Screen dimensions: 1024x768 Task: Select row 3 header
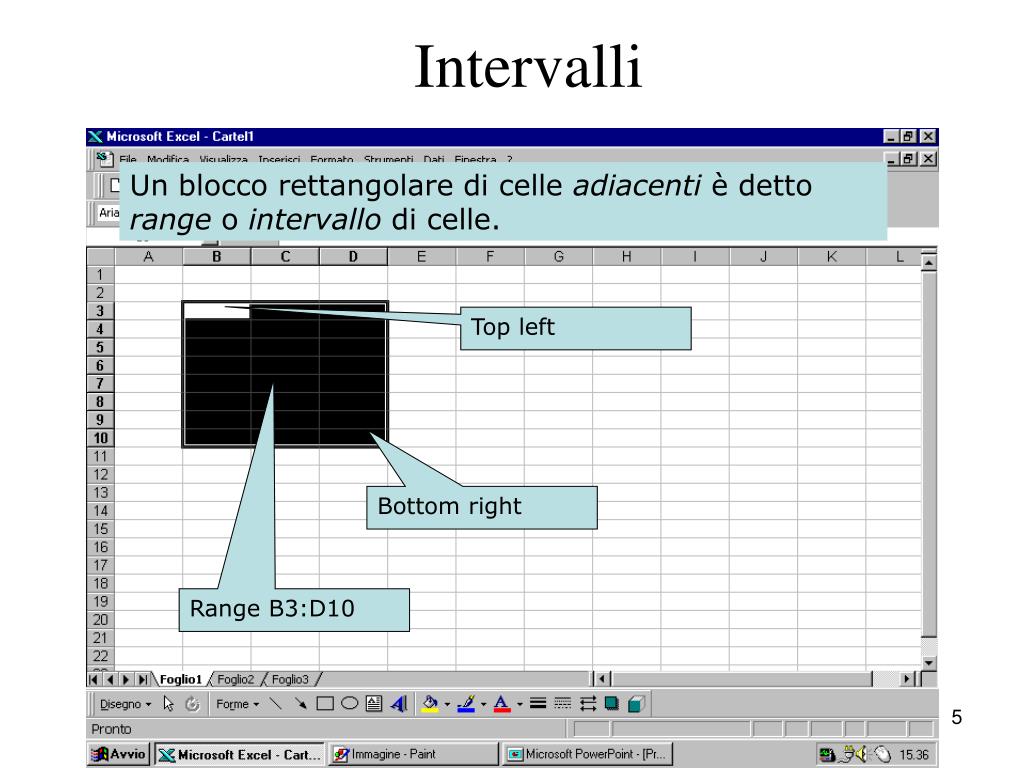[101, 311]
